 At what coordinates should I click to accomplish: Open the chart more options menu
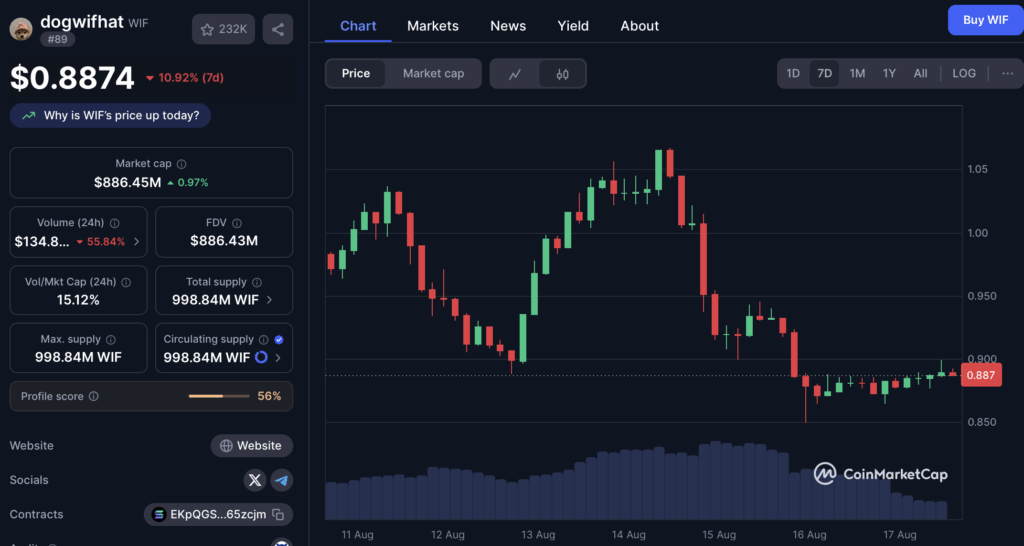tap(1008, 74)
